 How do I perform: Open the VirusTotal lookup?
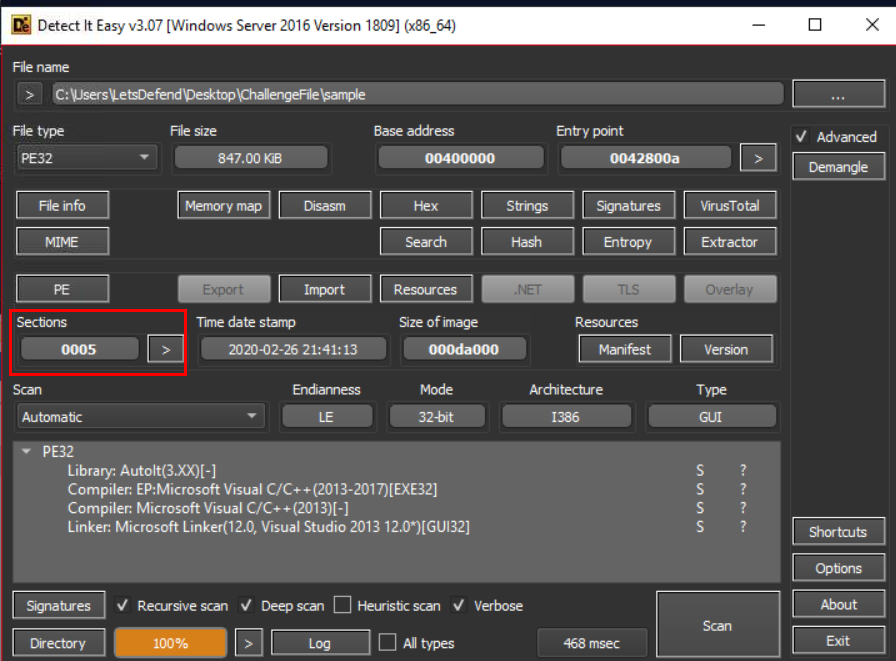click(729, 206)
